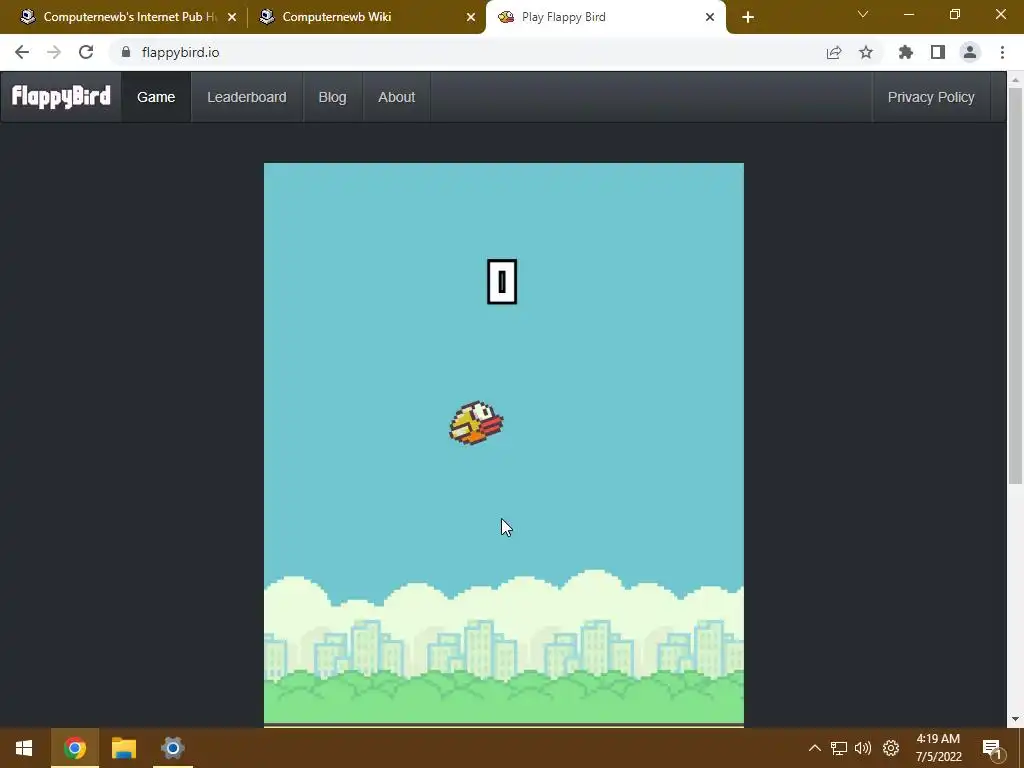Reload the flappybird.io page
The width and height of the screenshot is (1024, 768).
86,52
